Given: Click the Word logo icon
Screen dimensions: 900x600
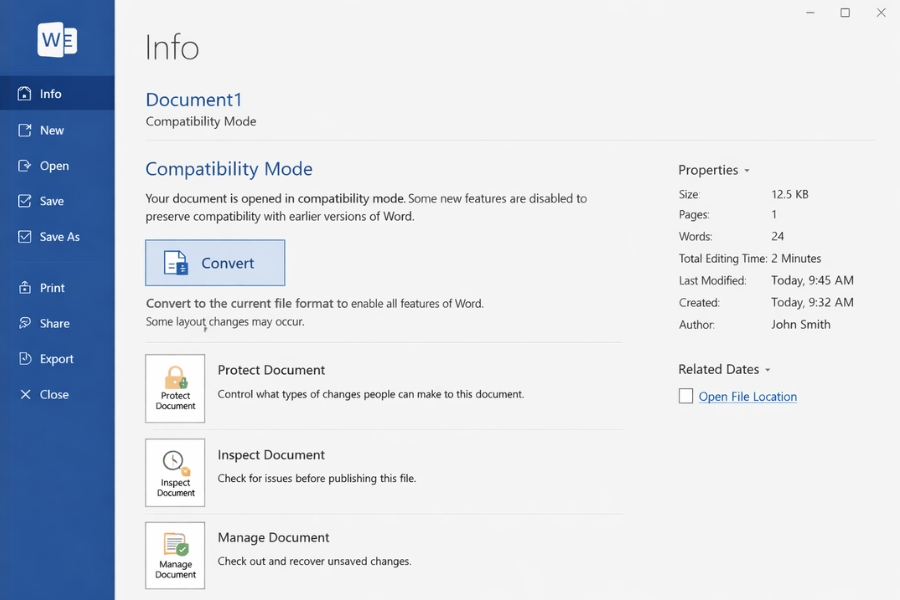Looking at the screenshot, I should 57,39.
